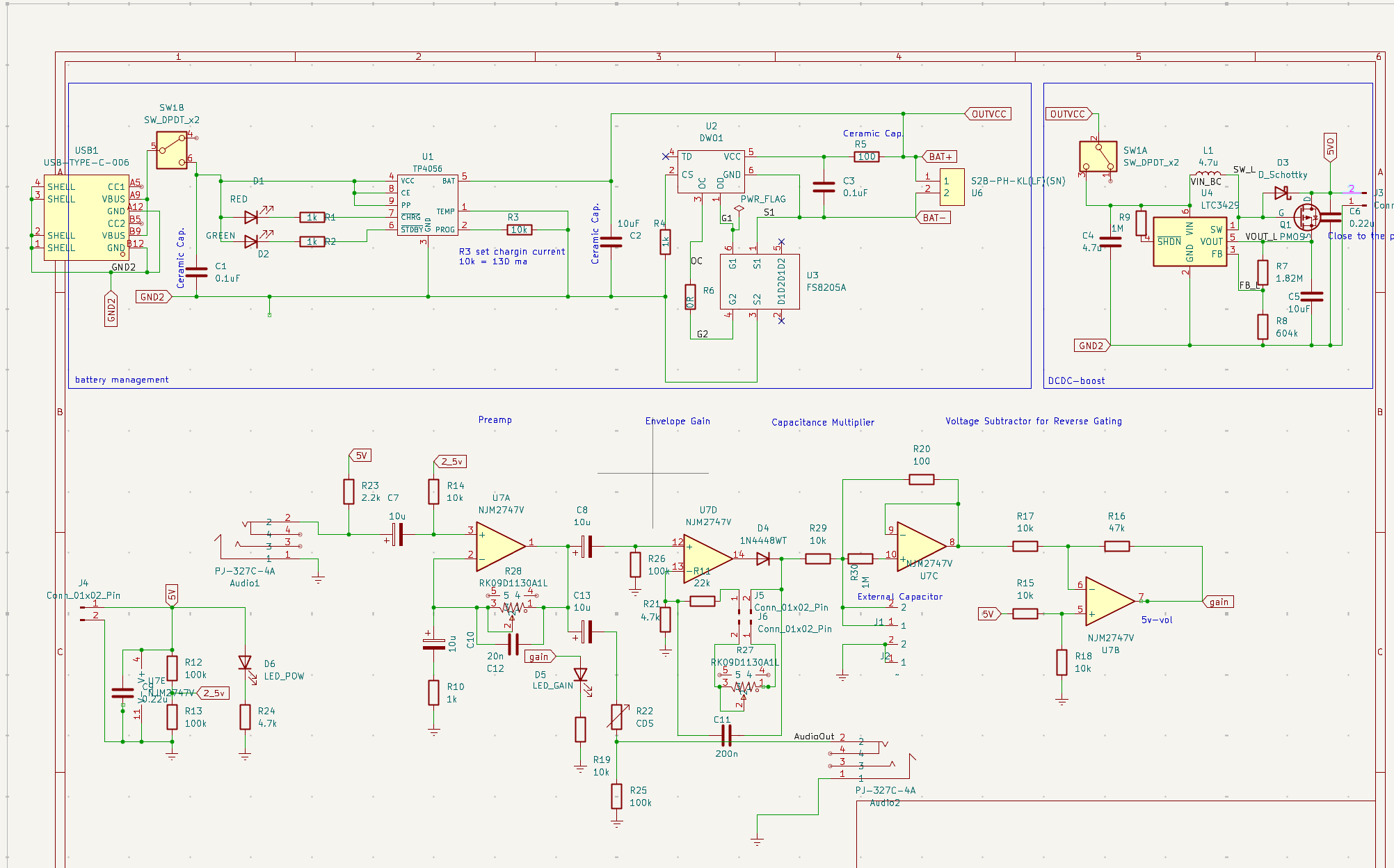The image size is (1394, 868).
Task: Click the red charging LED D1
Action: coord(252,217)
